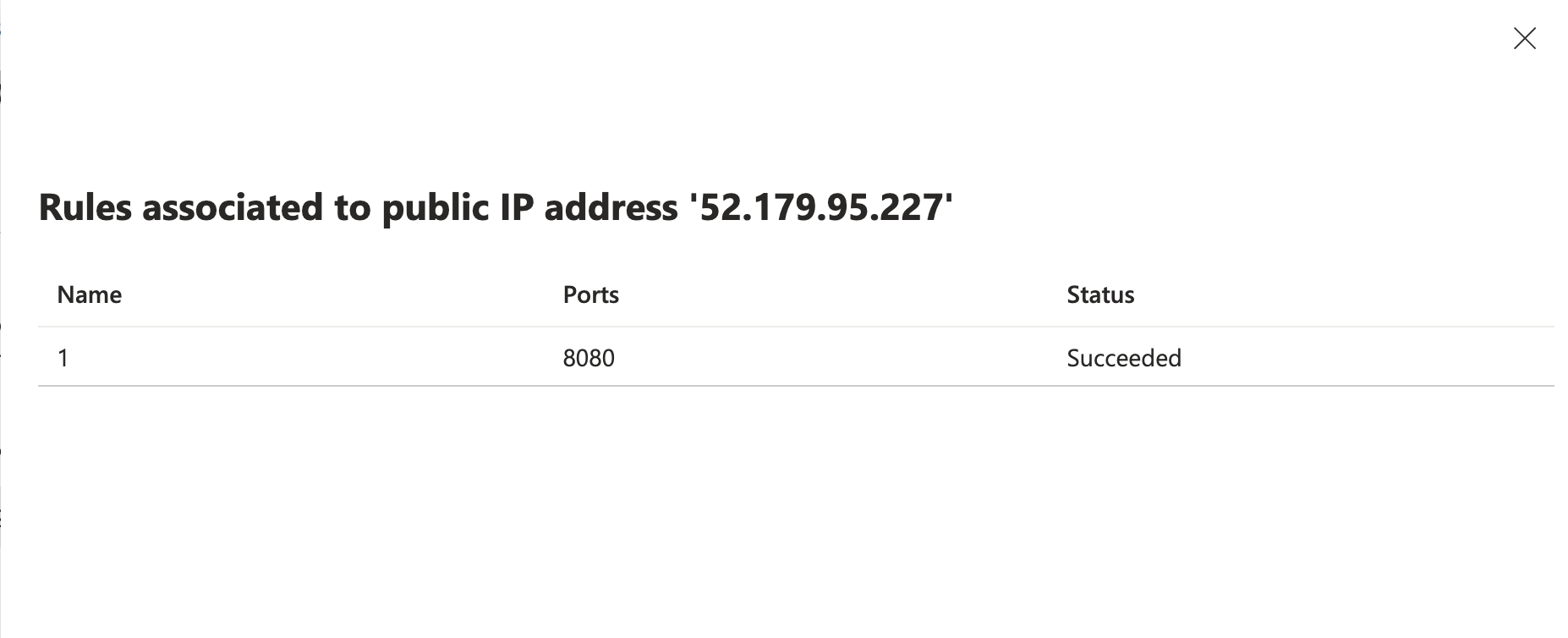Click the sidebar sliver on the left edge

point(3,254)
